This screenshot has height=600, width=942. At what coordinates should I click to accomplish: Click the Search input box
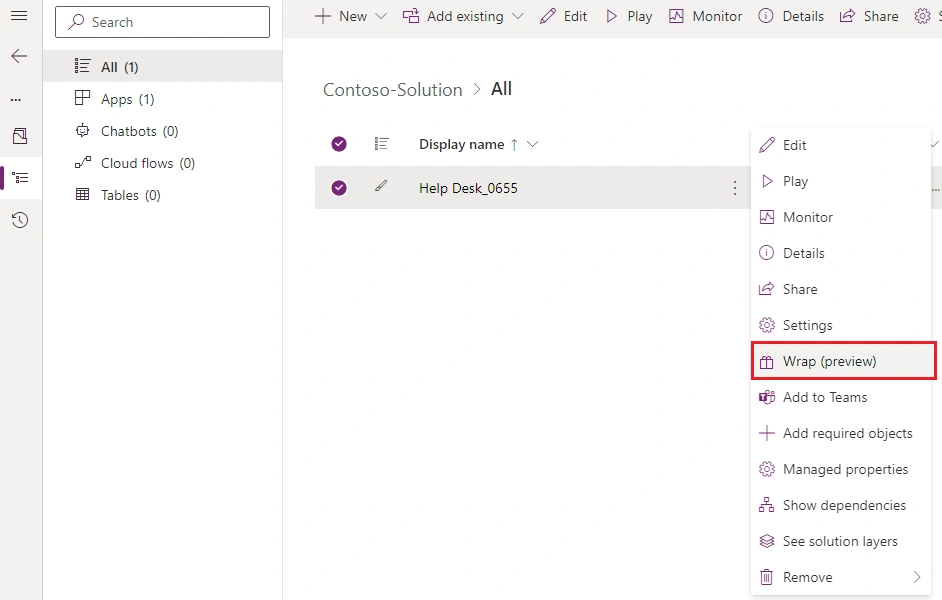pos(162,22)
